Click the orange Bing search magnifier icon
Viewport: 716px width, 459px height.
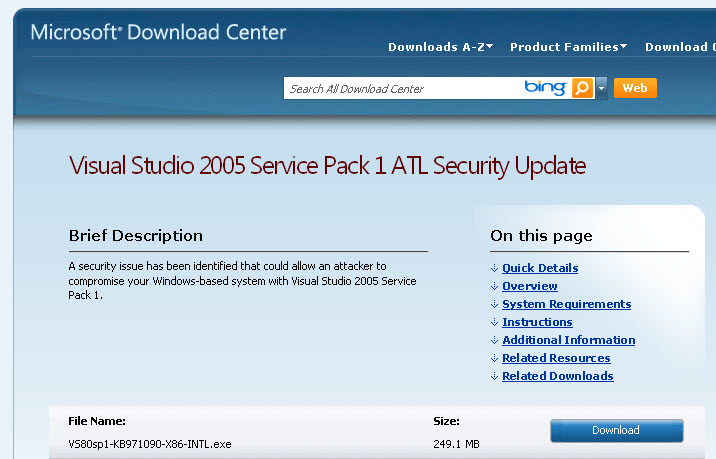pyautogui.click(x=582, y=88)
